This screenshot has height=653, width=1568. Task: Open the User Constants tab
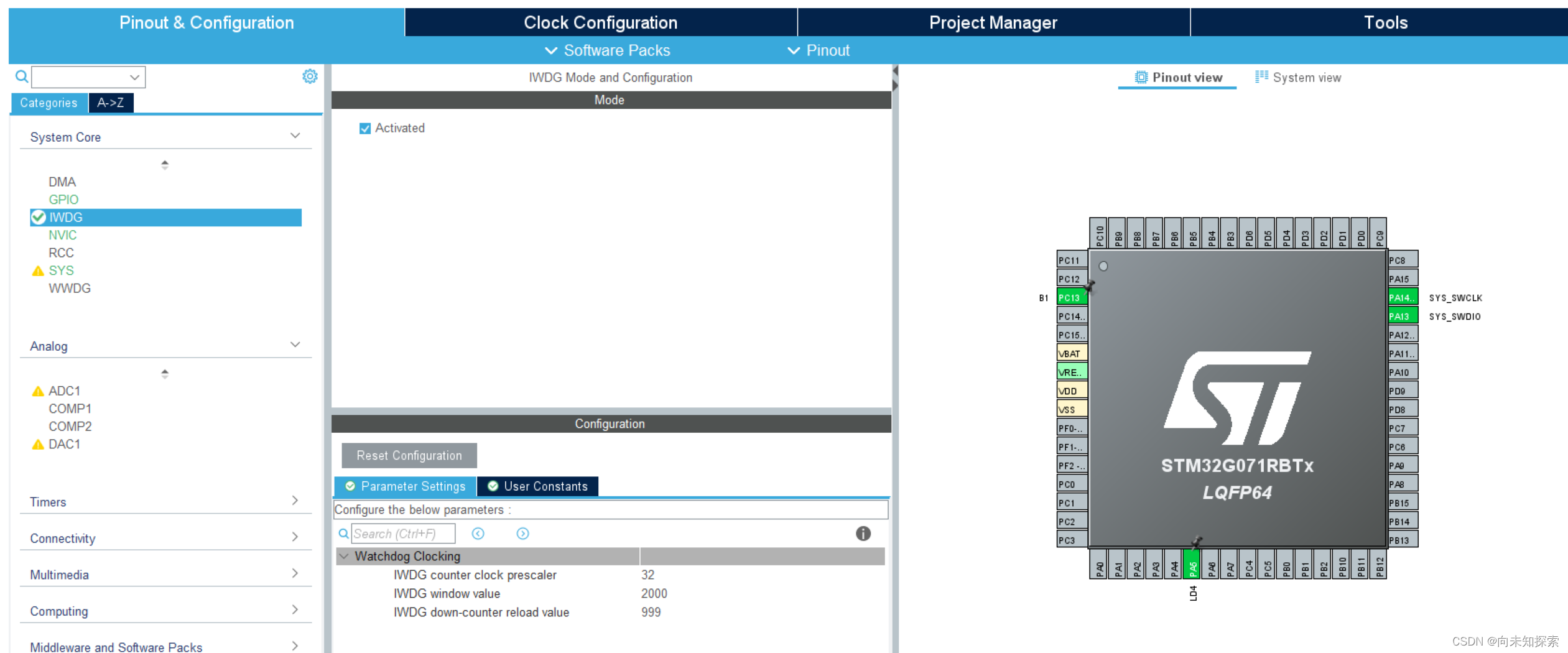[538, 486]
